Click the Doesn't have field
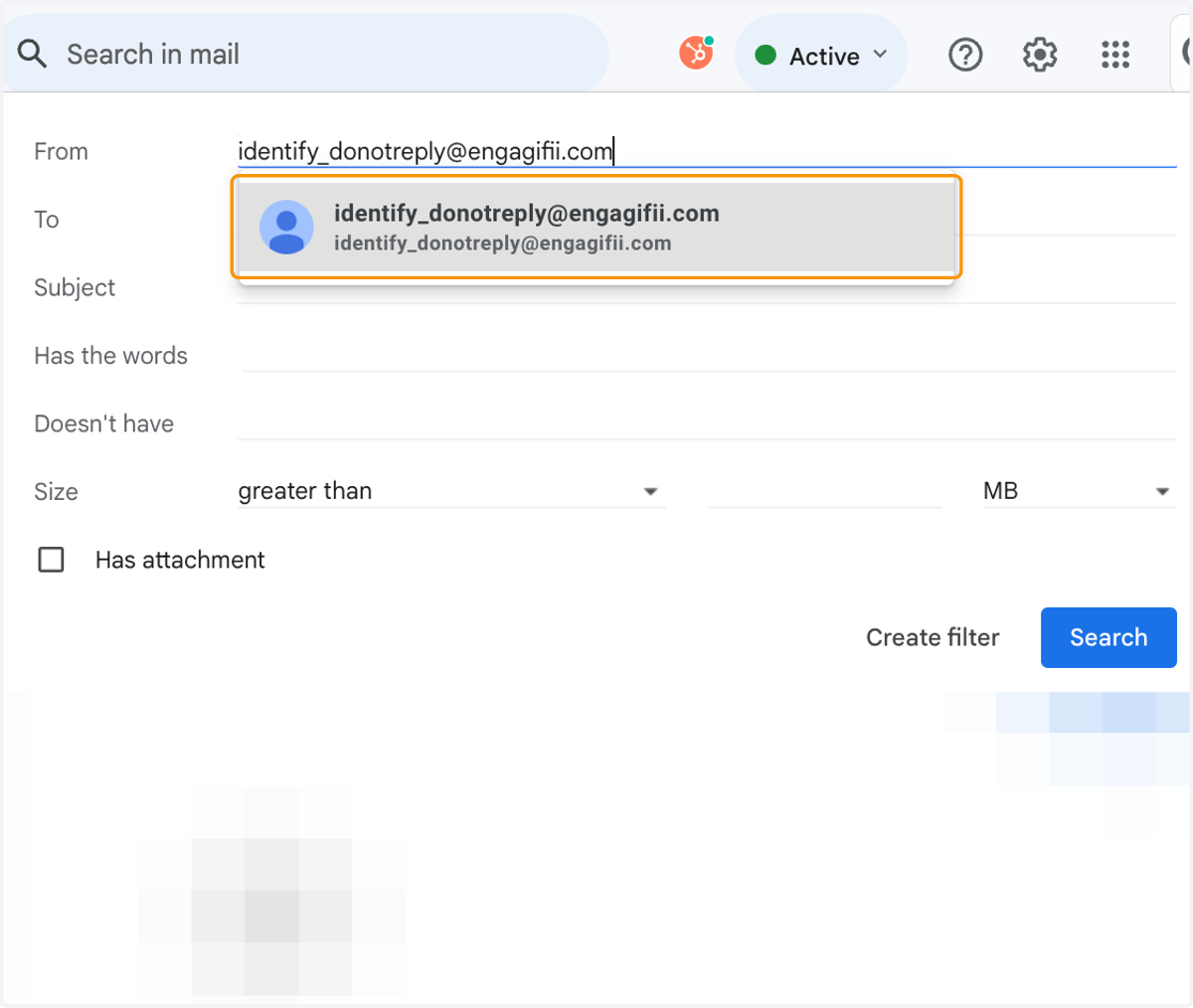Viewport: 1193px width, 1008px height. pyautogui.click(x=707, y=423)
